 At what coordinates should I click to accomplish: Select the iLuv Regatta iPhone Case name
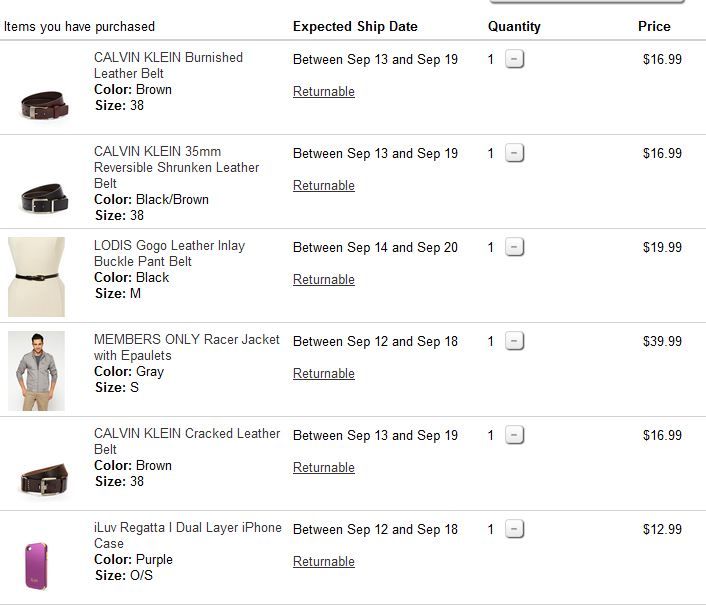(x=187, y=535)
